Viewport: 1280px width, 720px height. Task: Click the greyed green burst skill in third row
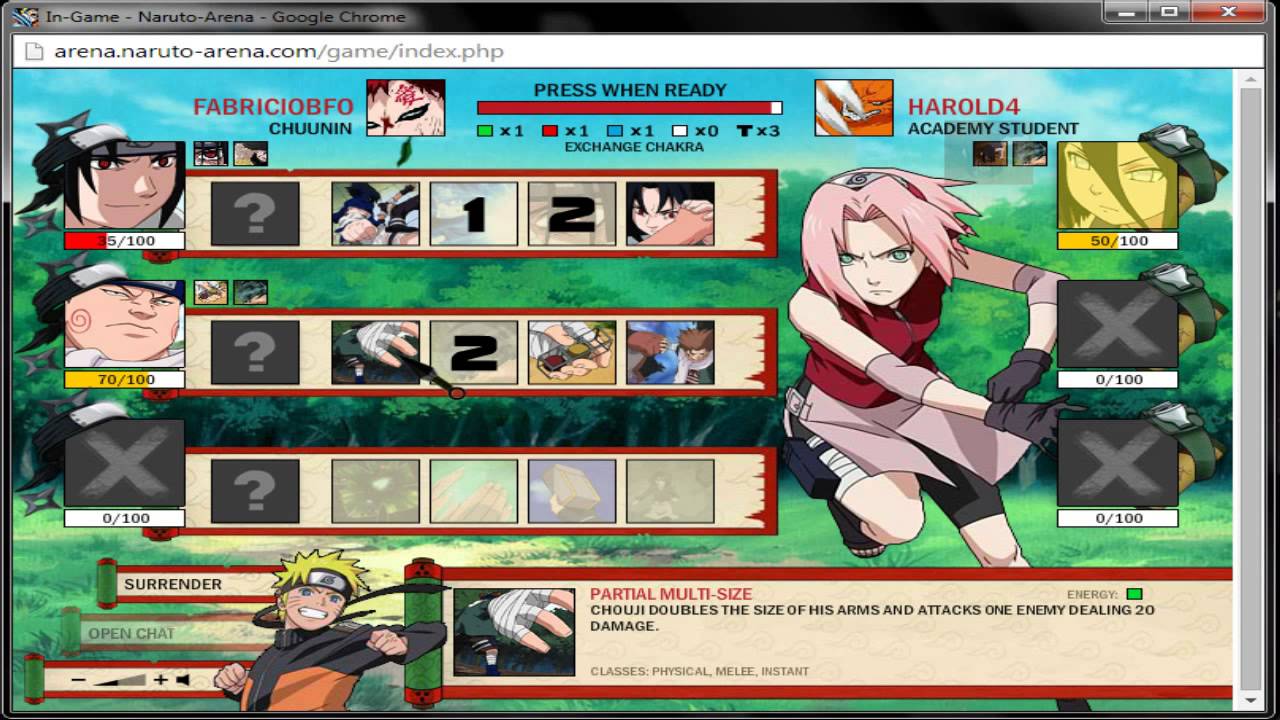tap(375, 491)
